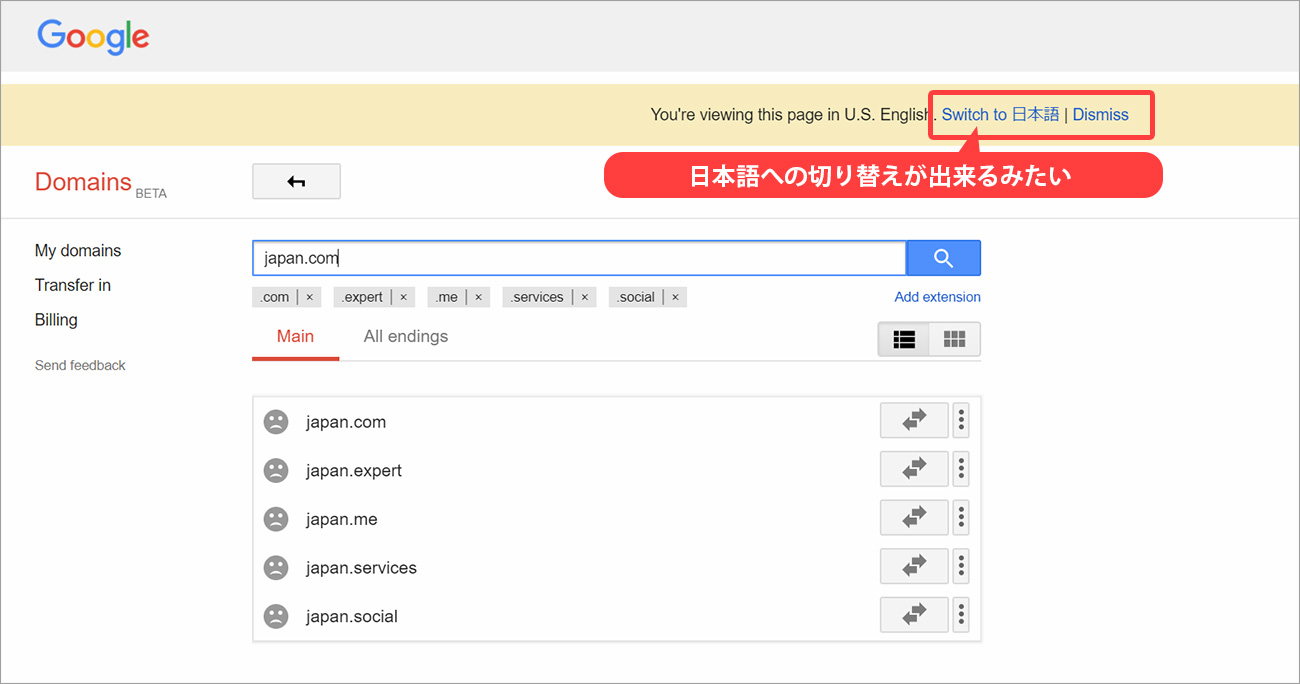
Task: Click japan.me result text
Action: [x=342, y=520]
